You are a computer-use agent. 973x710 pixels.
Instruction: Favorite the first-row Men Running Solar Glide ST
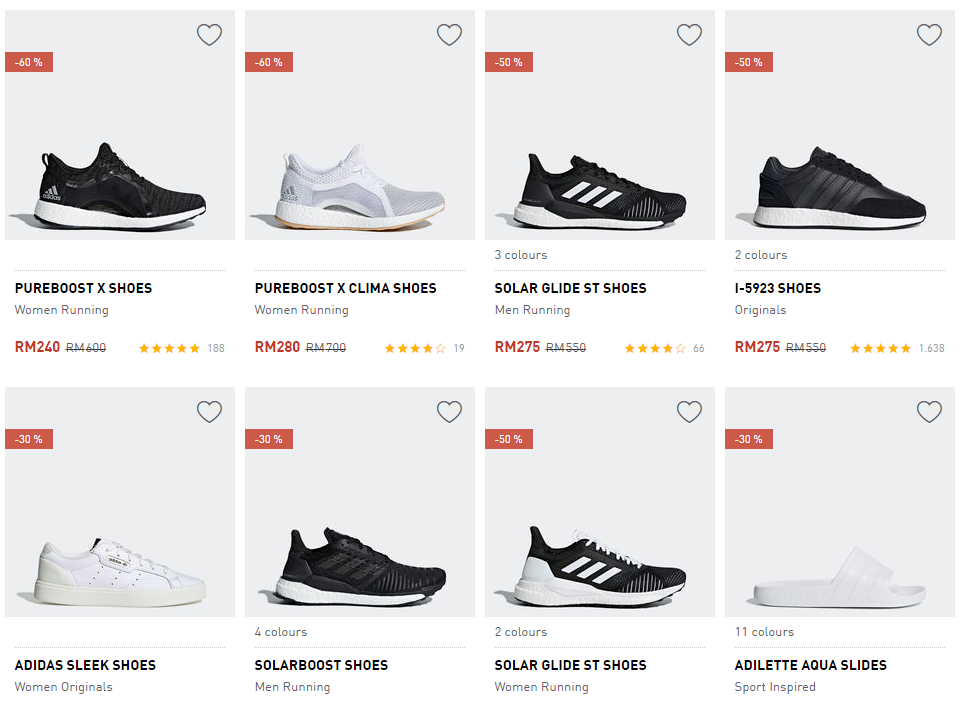[689, 35]
